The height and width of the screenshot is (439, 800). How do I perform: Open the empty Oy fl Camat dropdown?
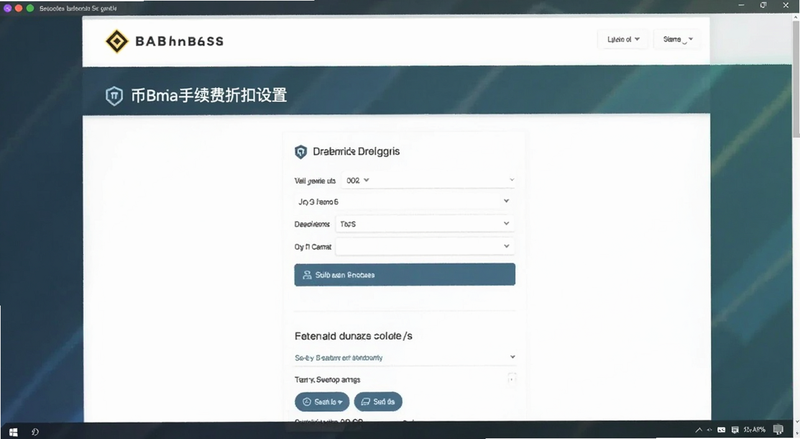(425, 247)
